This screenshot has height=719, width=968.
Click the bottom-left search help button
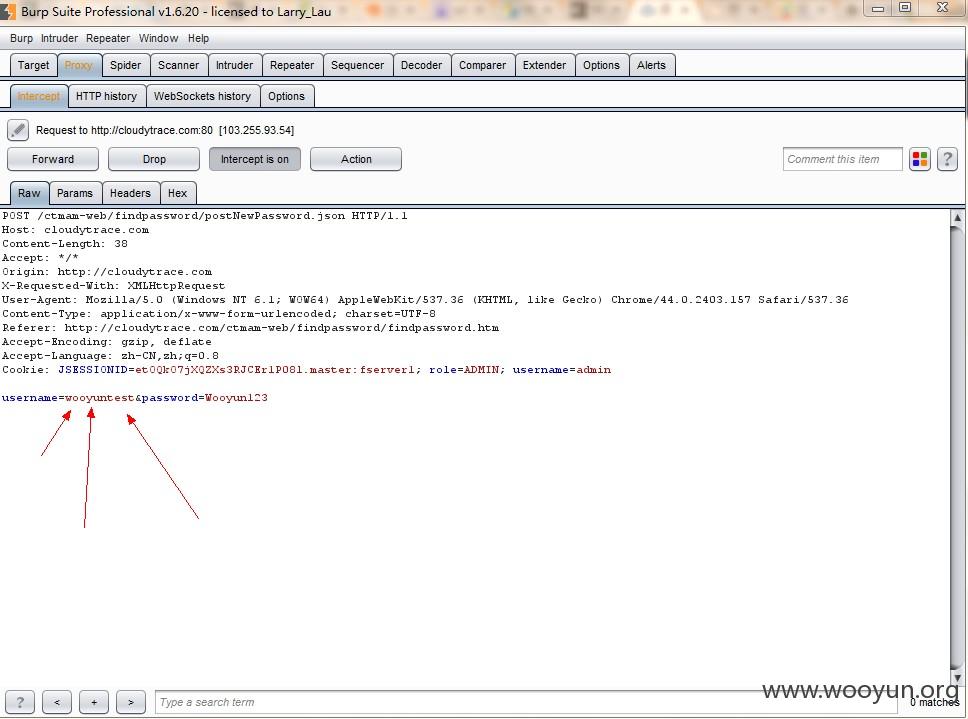(x=20, y=702)
